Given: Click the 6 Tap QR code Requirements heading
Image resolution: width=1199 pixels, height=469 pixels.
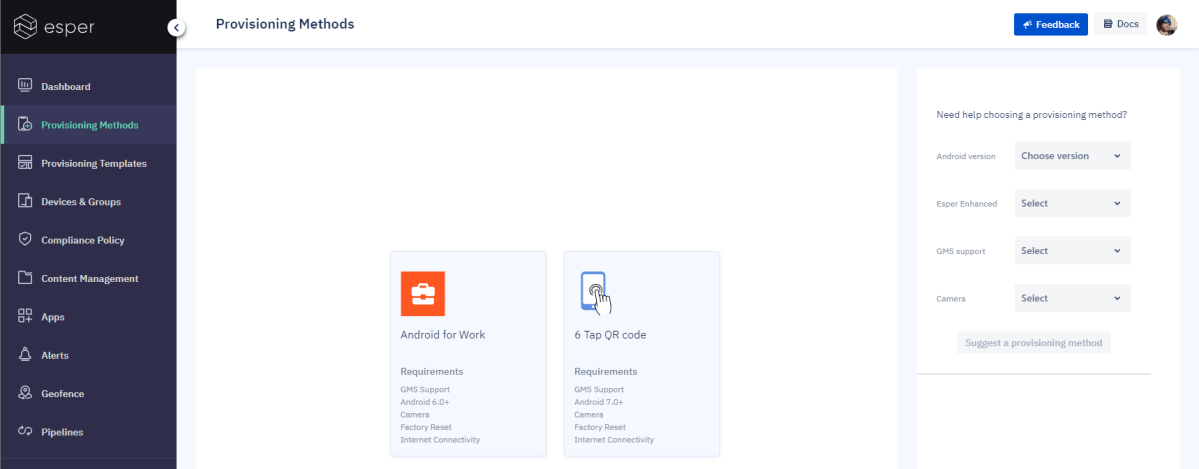Looking at the screenshot, I should pyautogui.click(x=606, y=372).
